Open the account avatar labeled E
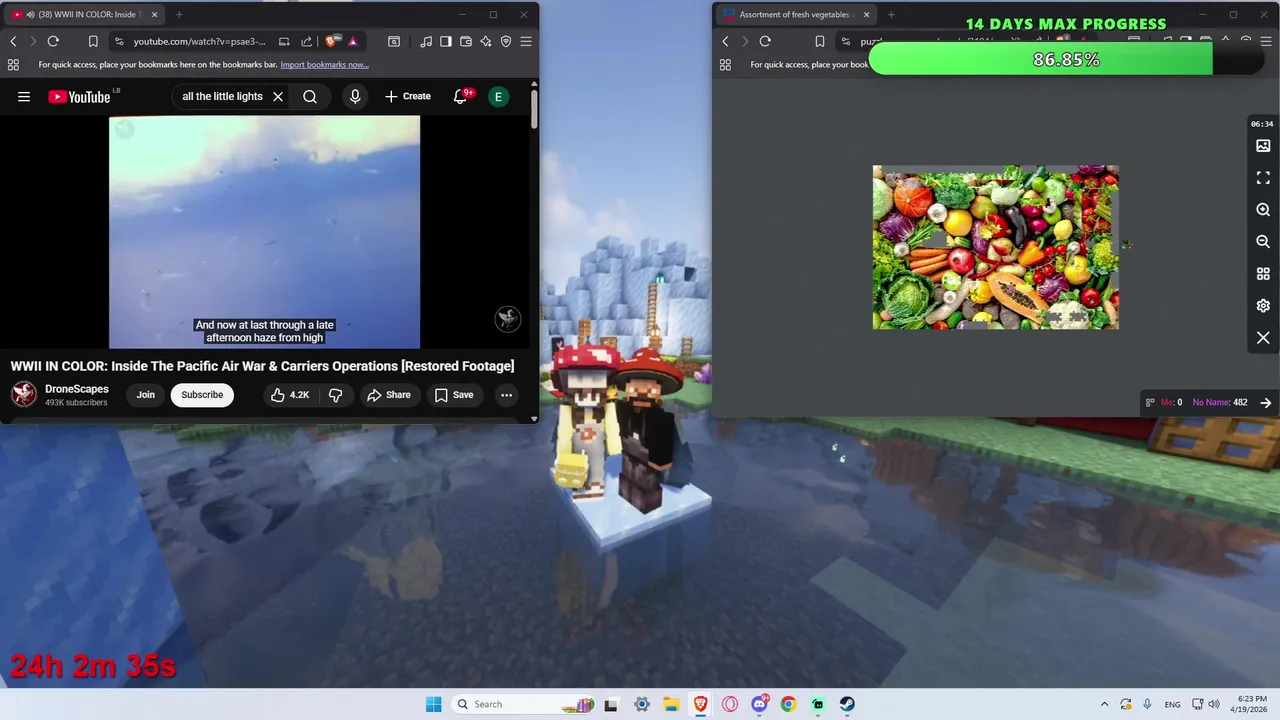The image size is (1280, 720). 498,97
